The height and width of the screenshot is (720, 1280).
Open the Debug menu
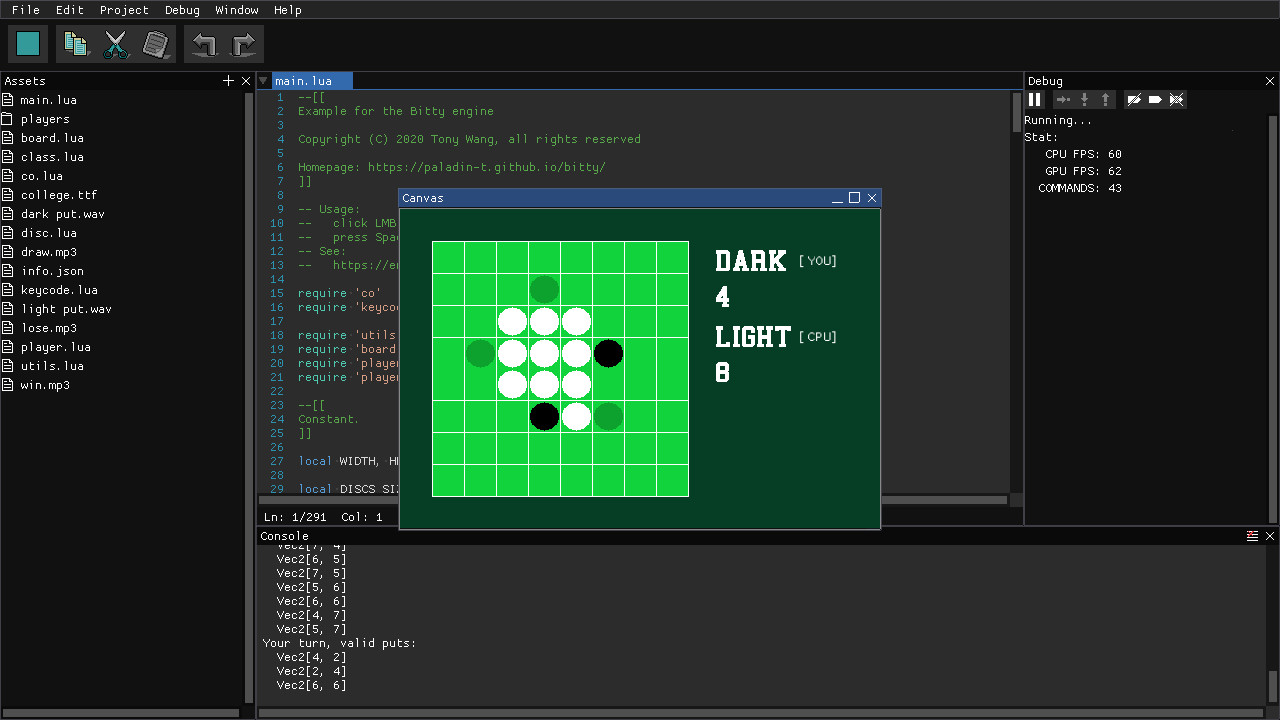pyautogui.click(x=182, y=10)
